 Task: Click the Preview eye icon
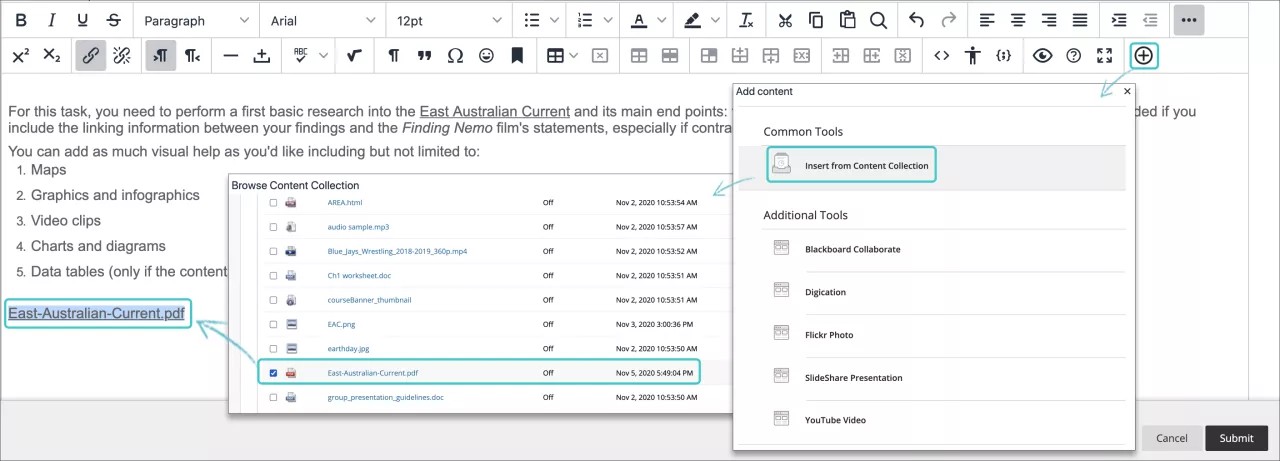click(1043, 56)
